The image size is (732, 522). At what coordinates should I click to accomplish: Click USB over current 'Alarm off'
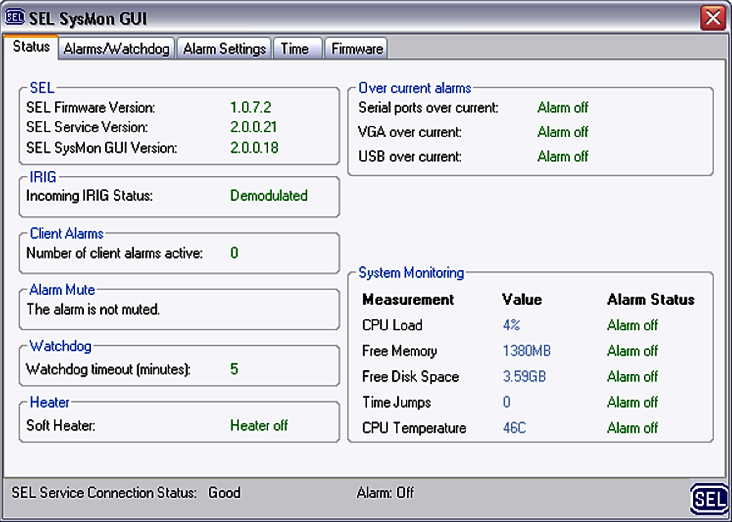click(563, 156)
